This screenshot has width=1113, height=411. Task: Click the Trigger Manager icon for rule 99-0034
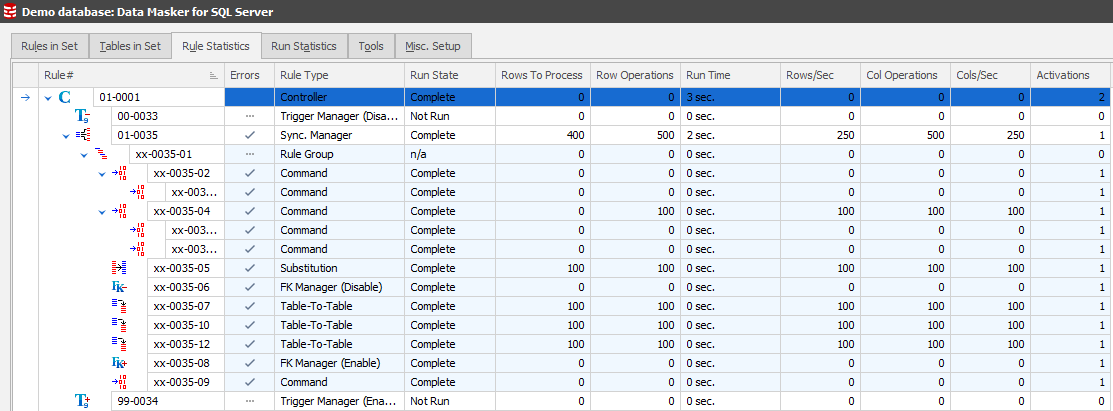[x=83, y=401]
